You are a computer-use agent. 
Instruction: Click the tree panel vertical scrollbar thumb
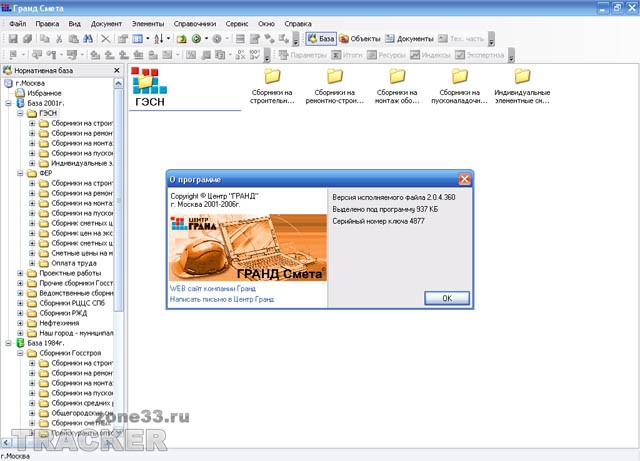(x=118, y=200)
